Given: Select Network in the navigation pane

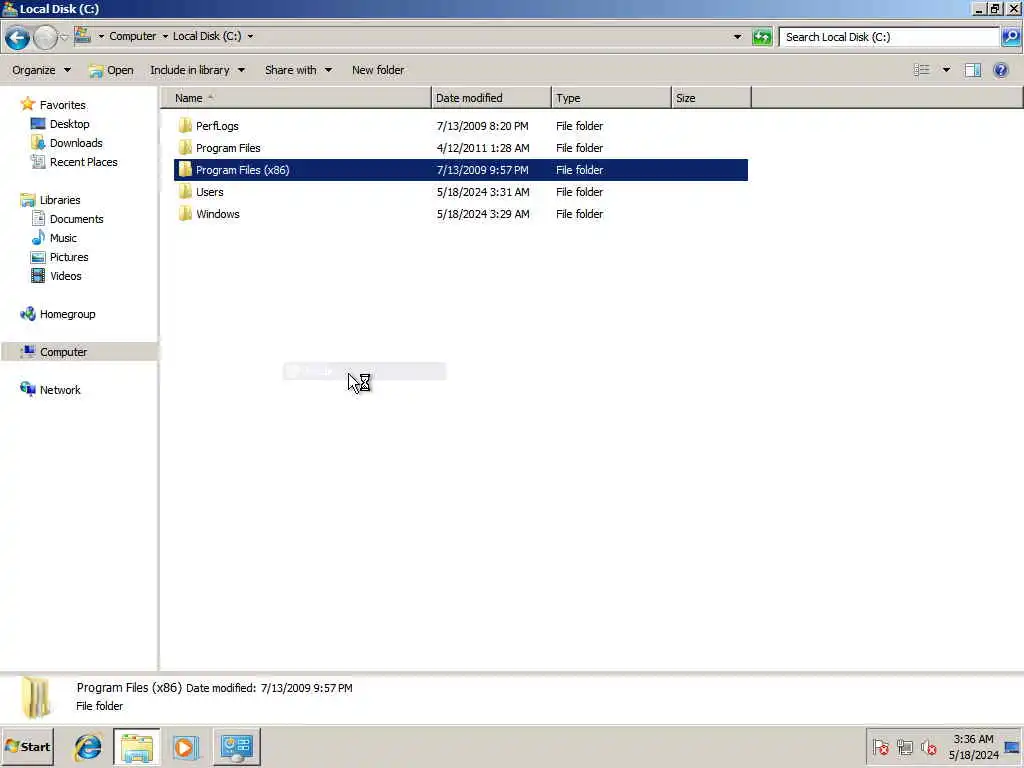Looking at the screenshot, I should coord(60,390).
